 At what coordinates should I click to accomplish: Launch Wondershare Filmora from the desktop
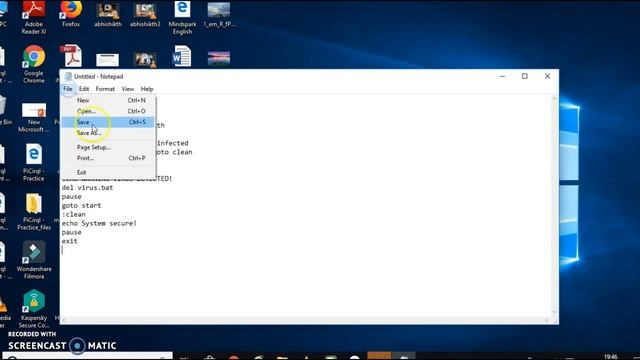coord(34,260)
